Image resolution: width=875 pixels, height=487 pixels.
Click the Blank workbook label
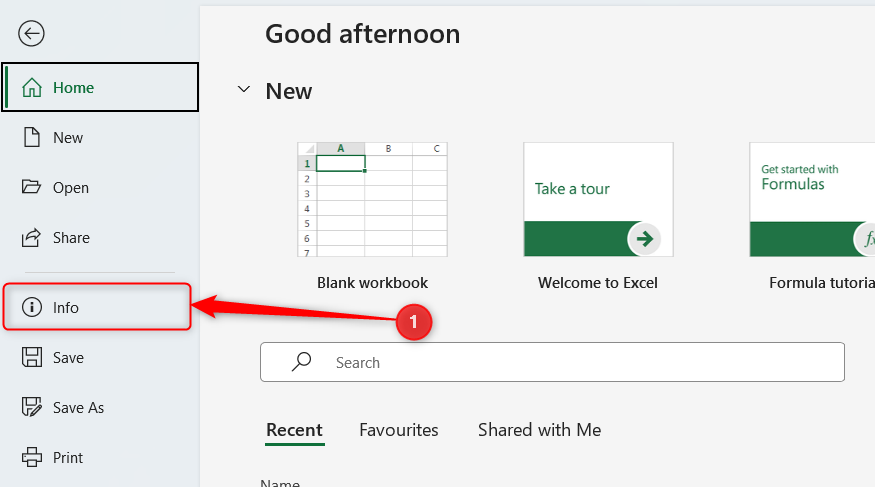tap(373, 283)
